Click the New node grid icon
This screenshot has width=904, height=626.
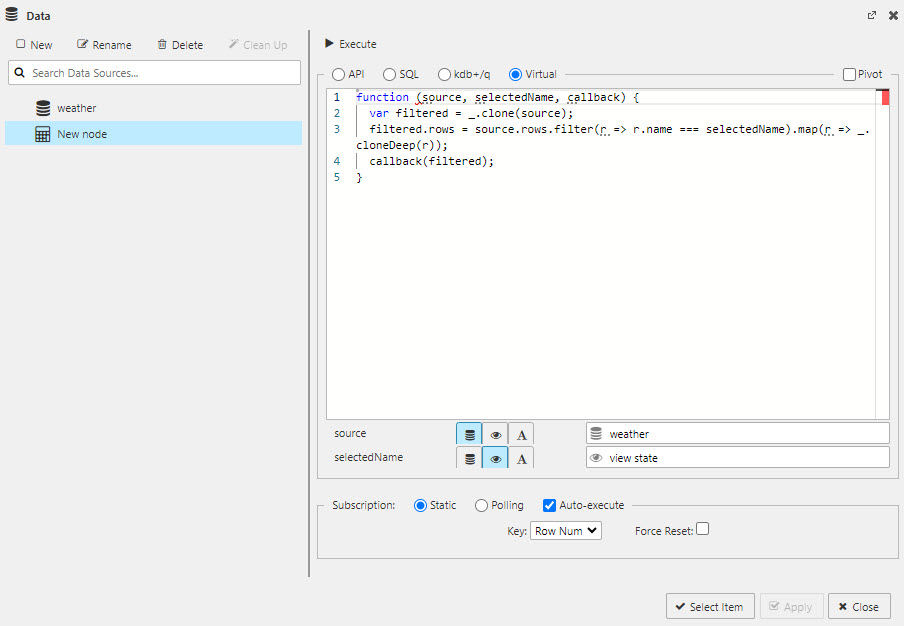point(42,132)
